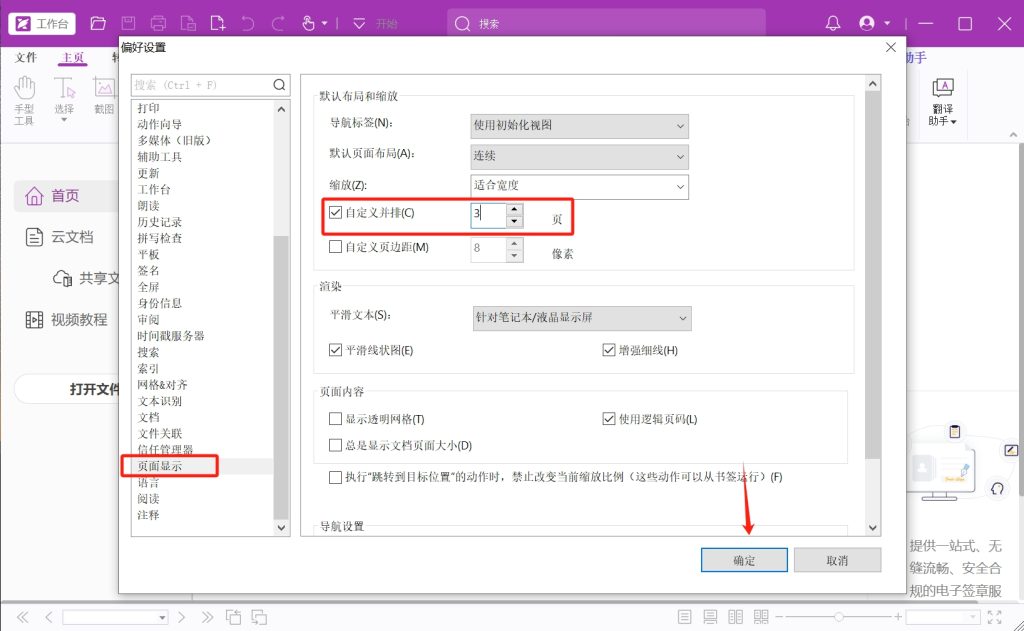Viewport: 1024px width, 631px height.
Task: Select 页面显示 in the preferences list
Action: pos(161,466)
